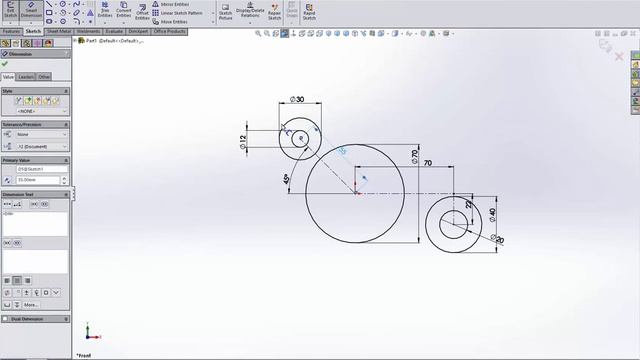The image size is (640, 360).
Task: Collapse the Primary Value section
Action: 66,160
